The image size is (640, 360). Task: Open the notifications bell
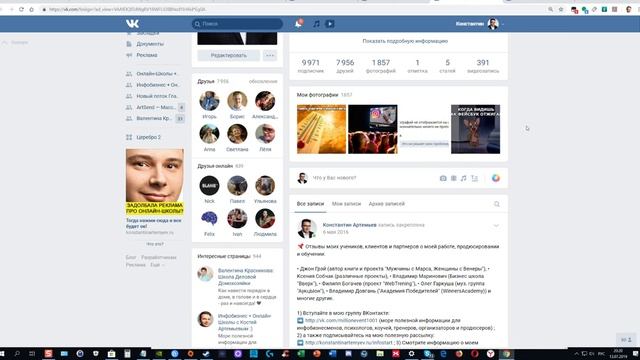click(x=298, y=24)
